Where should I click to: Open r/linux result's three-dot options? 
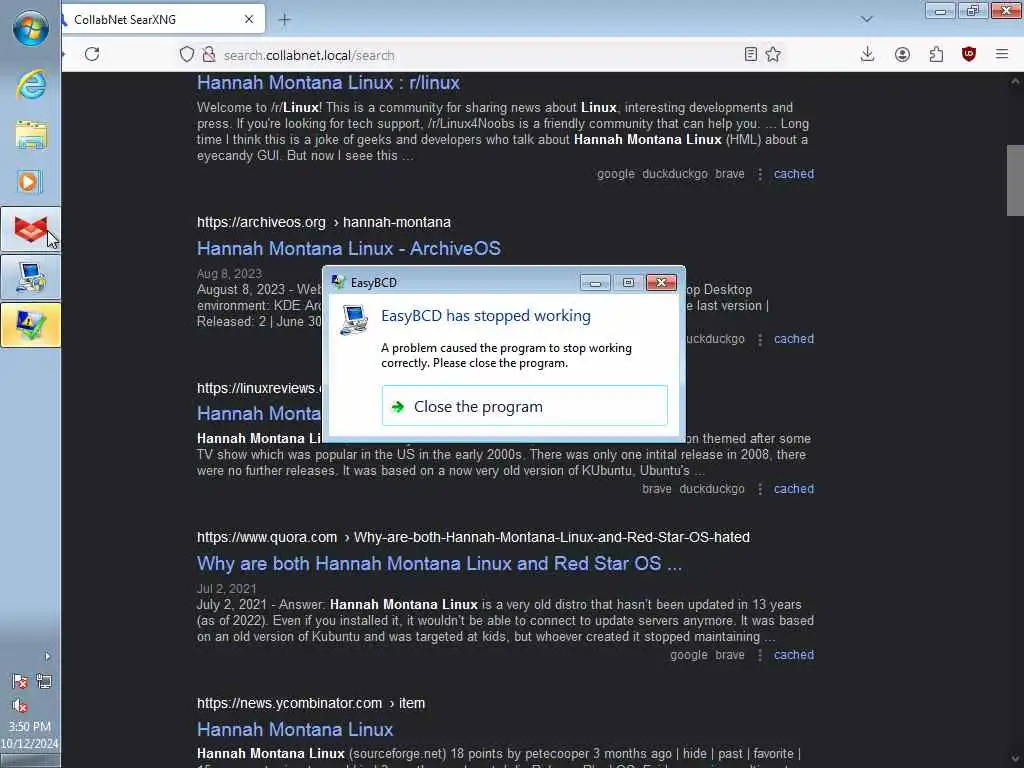(x=760, y=174)
